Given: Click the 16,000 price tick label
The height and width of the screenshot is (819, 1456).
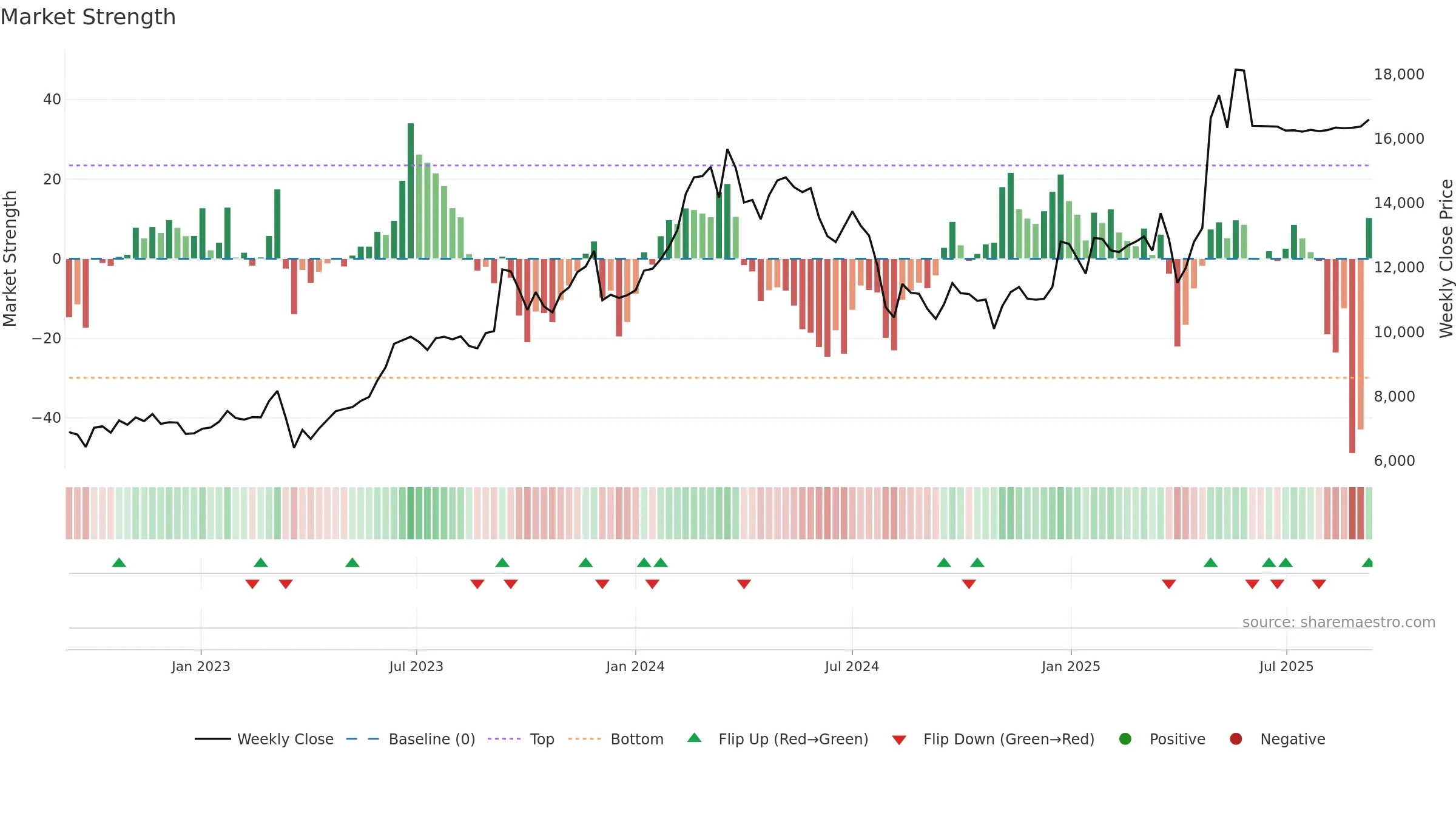Looking at the screenshot, I should [x=1399, y=139].
